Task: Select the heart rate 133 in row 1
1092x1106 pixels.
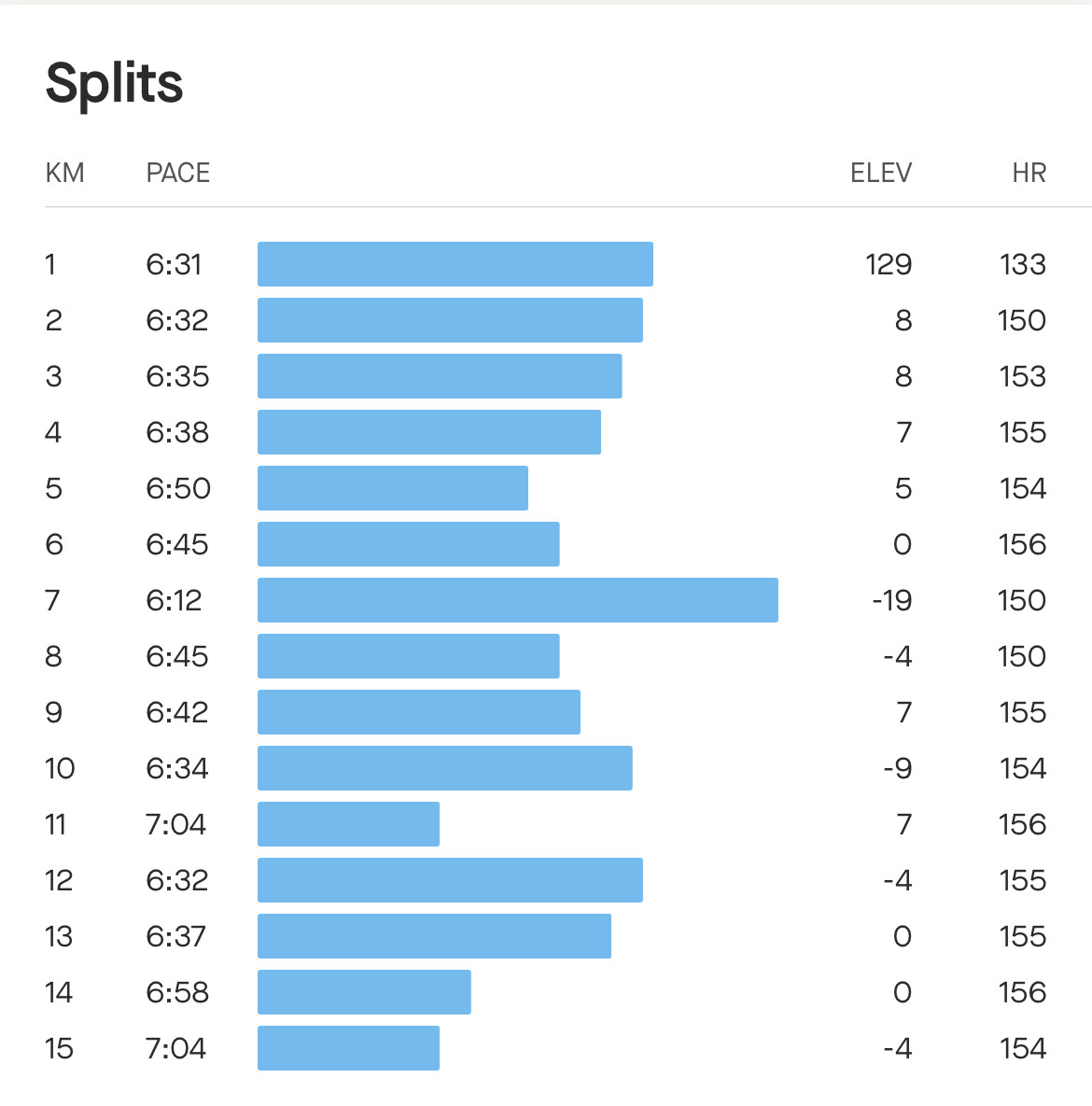Action: [x=1023, y=264]
